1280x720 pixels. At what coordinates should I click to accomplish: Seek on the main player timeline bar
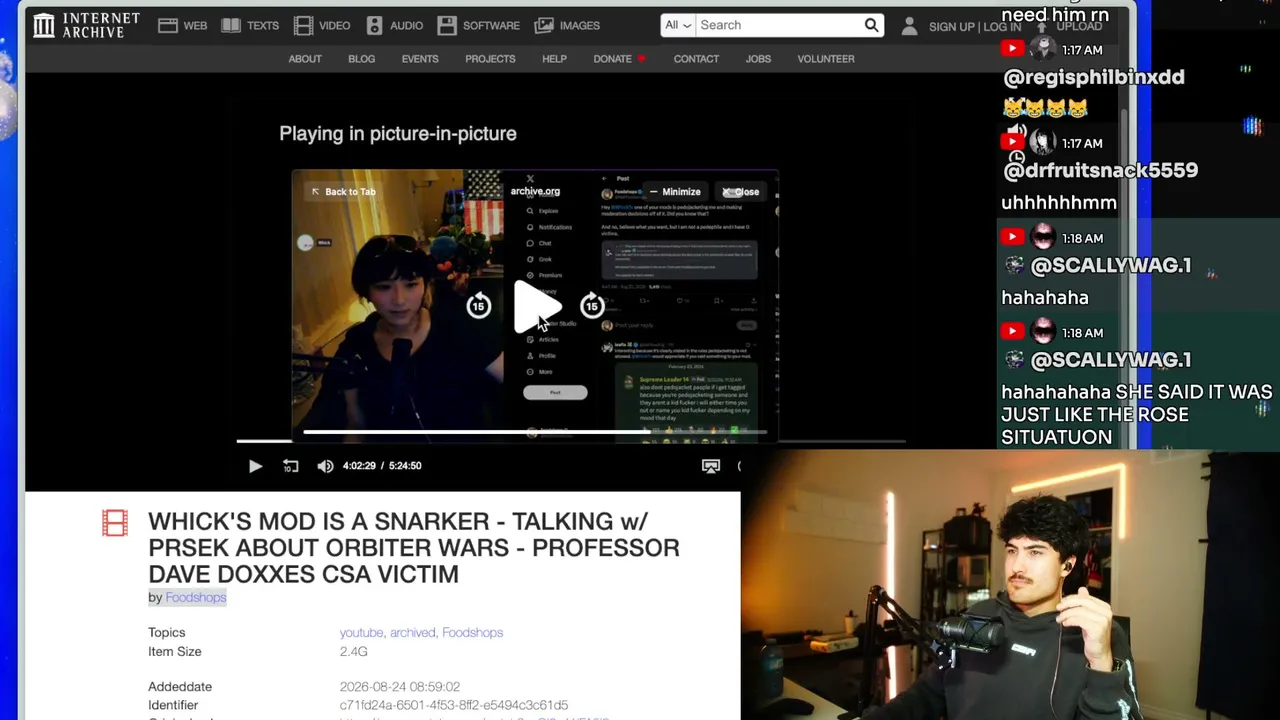[x=571, y=441]
